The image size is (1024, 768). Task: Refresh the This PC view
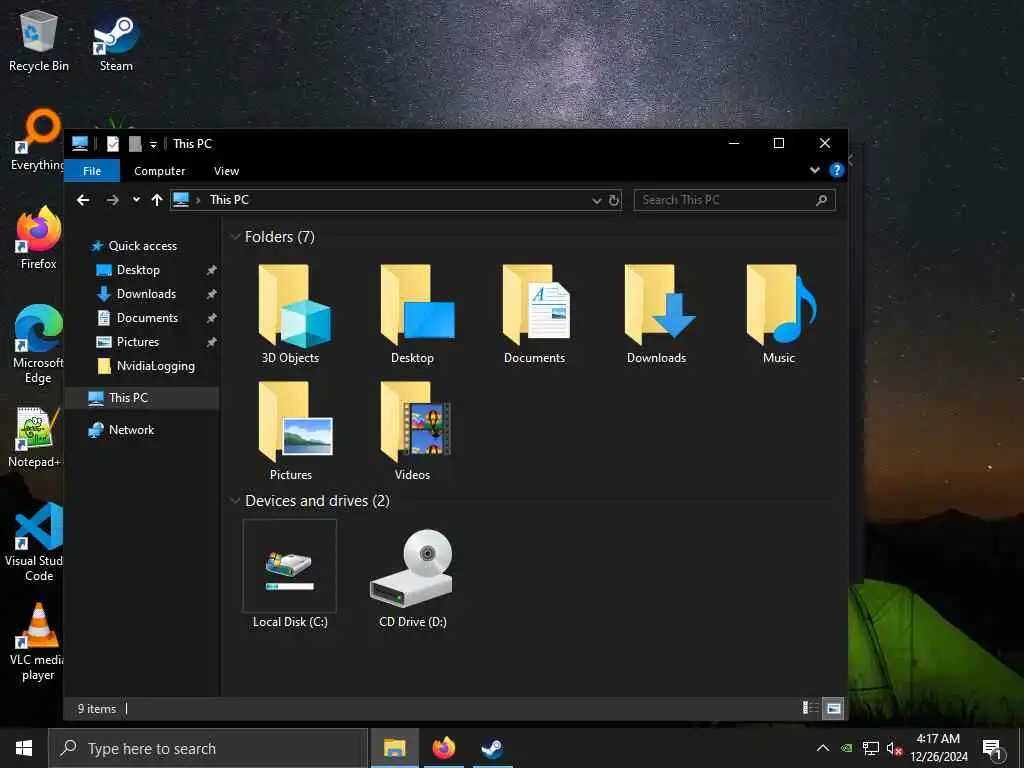tap(614, 200)
